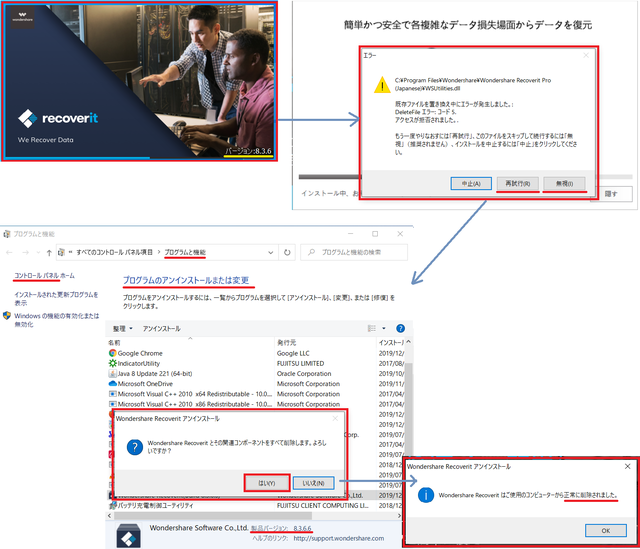Click the battery utility icon
The height and width of the screenshot is (549, 640).
[x=113, y=505]
